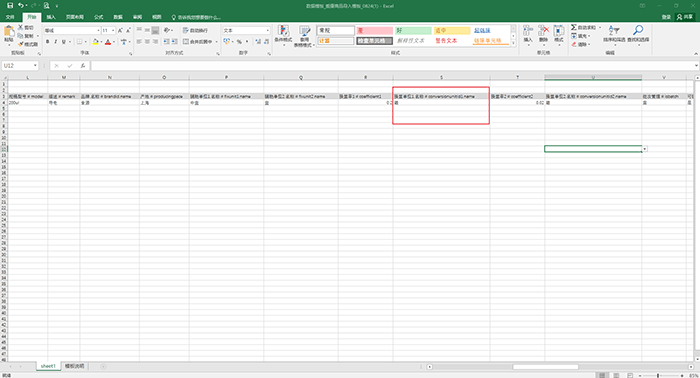Open the text orientation options
700x378 pixels.
tap(167, 30)
